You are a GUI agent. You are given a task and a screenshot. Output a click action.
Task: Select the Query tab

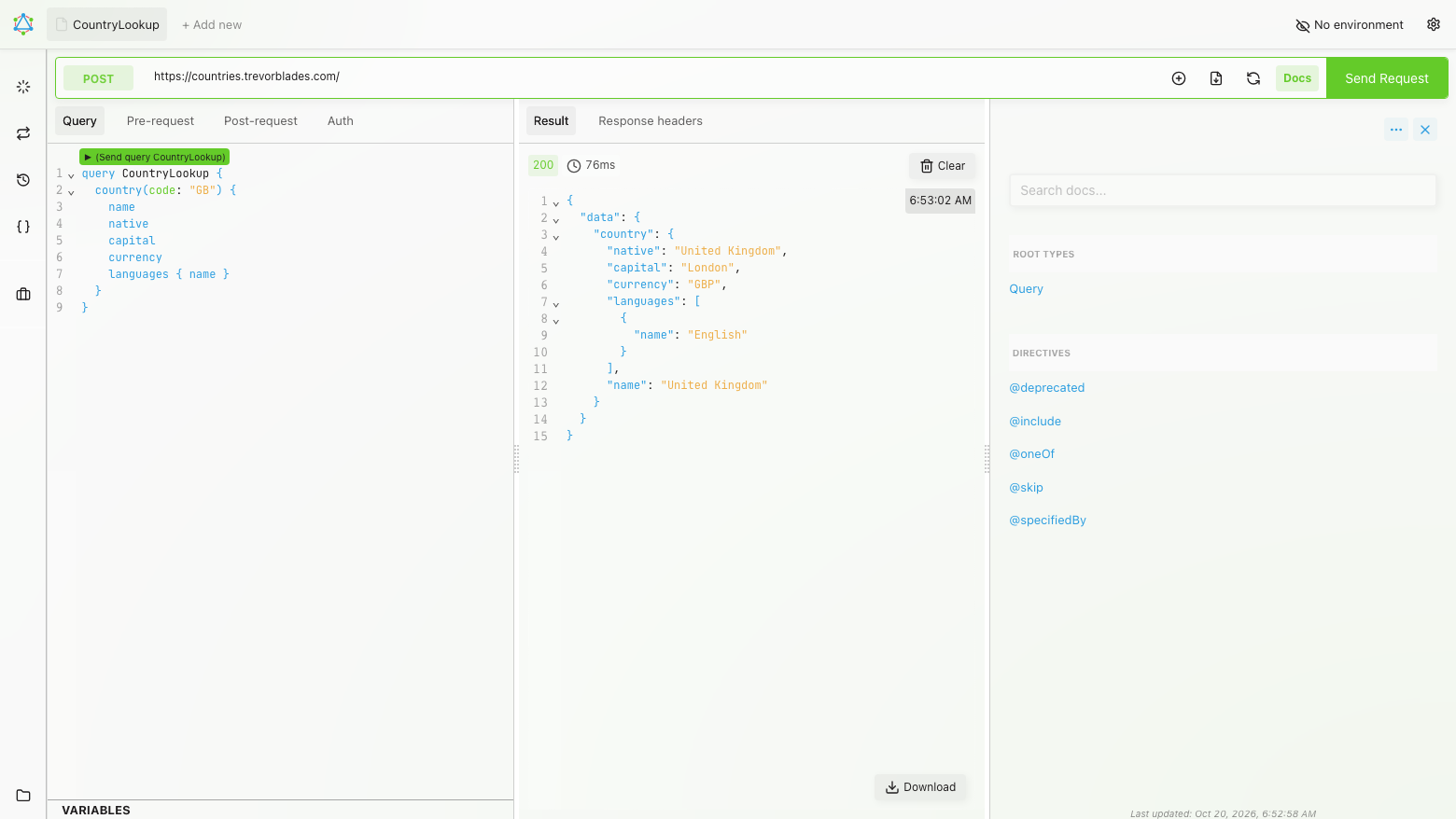pyautogui.click(x=79, y=121)
